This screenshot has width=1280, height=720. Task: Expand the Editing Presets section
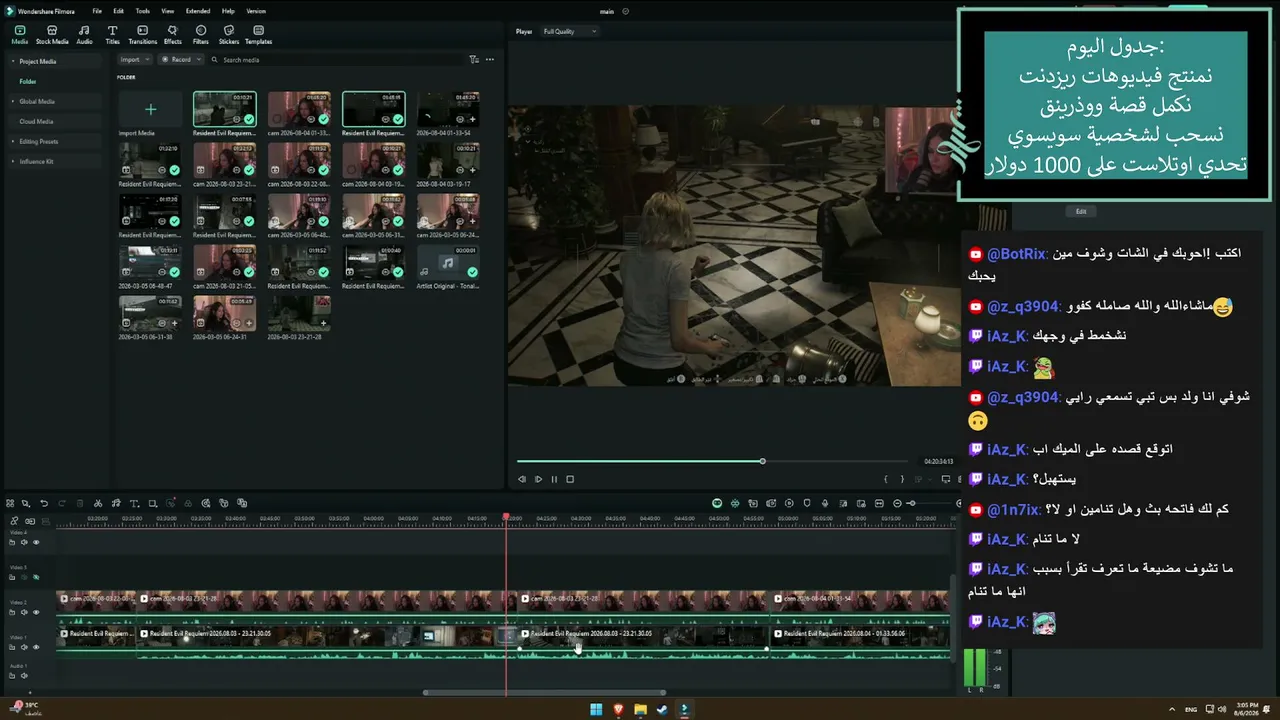[x=12, y=141]
